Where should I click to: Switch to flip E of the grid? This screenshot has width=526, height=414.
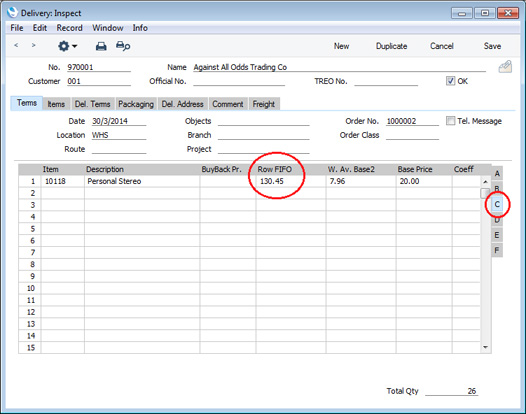point(497,235)
